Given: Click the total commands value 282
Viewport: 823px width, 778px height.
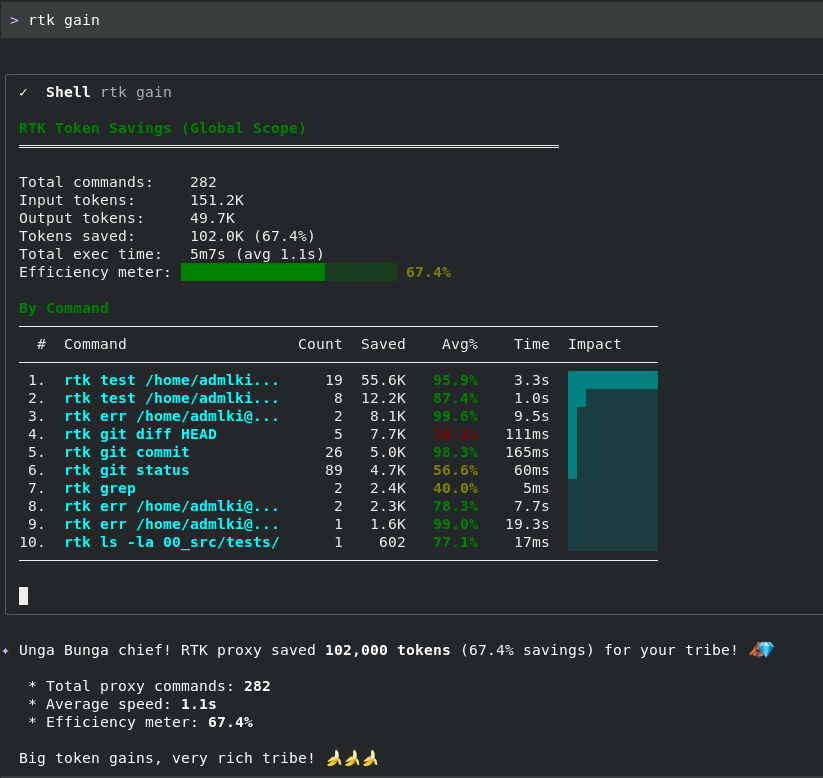Looking at the screenshot, I should click(203, 182).
